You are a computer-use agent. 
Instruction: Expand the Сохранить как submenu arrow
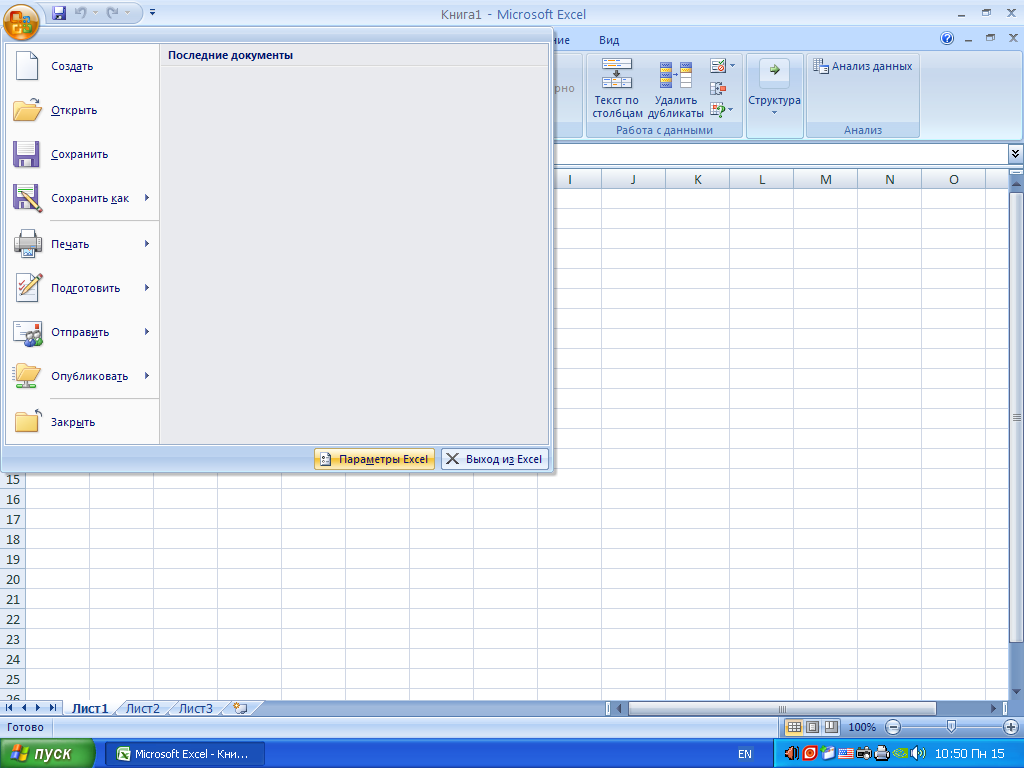[x=147, y=198]
